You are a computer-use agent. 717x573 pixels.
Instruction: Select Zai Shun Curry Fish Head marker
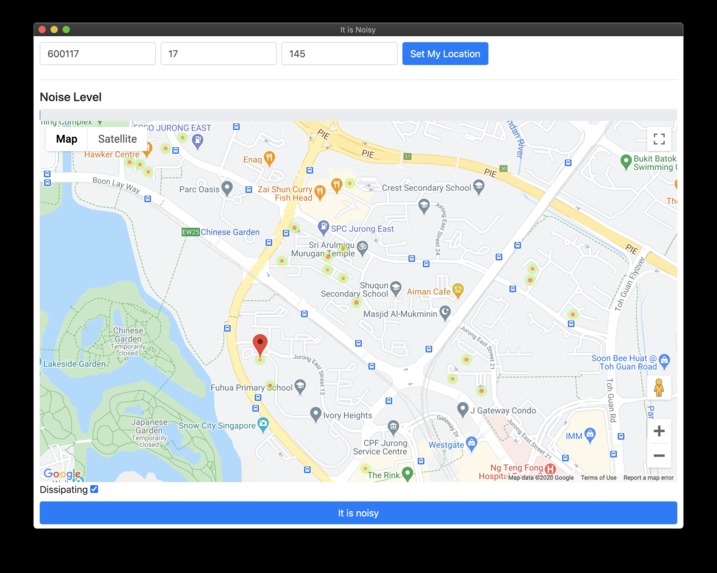[320, 192]
